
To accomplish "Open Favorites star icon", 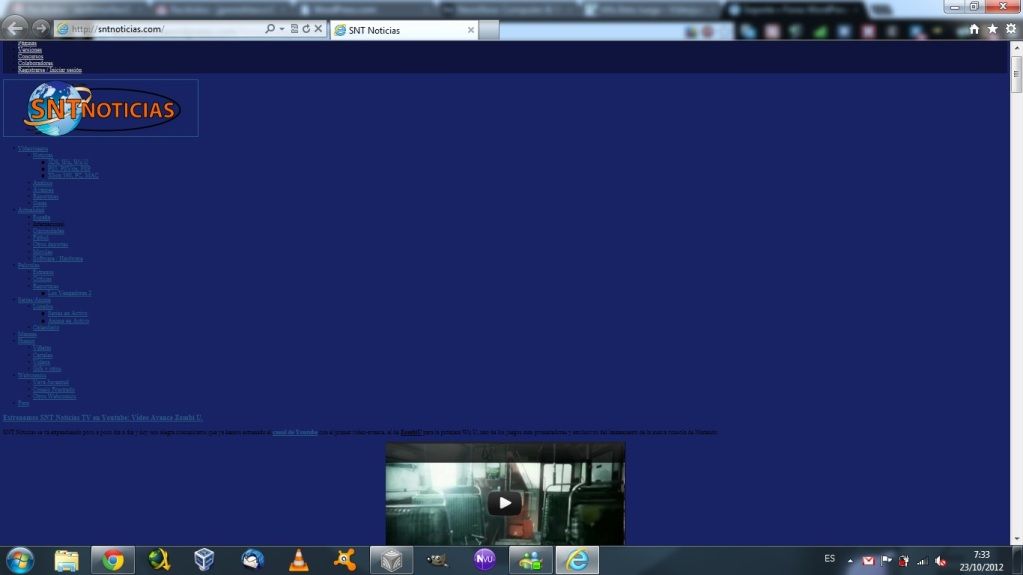I will 992,29.
